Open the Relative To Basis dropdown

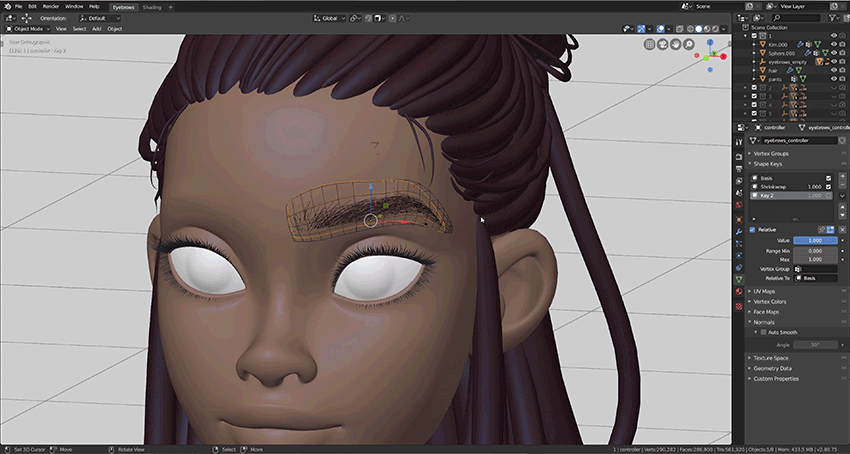click(x=815, y=278)
